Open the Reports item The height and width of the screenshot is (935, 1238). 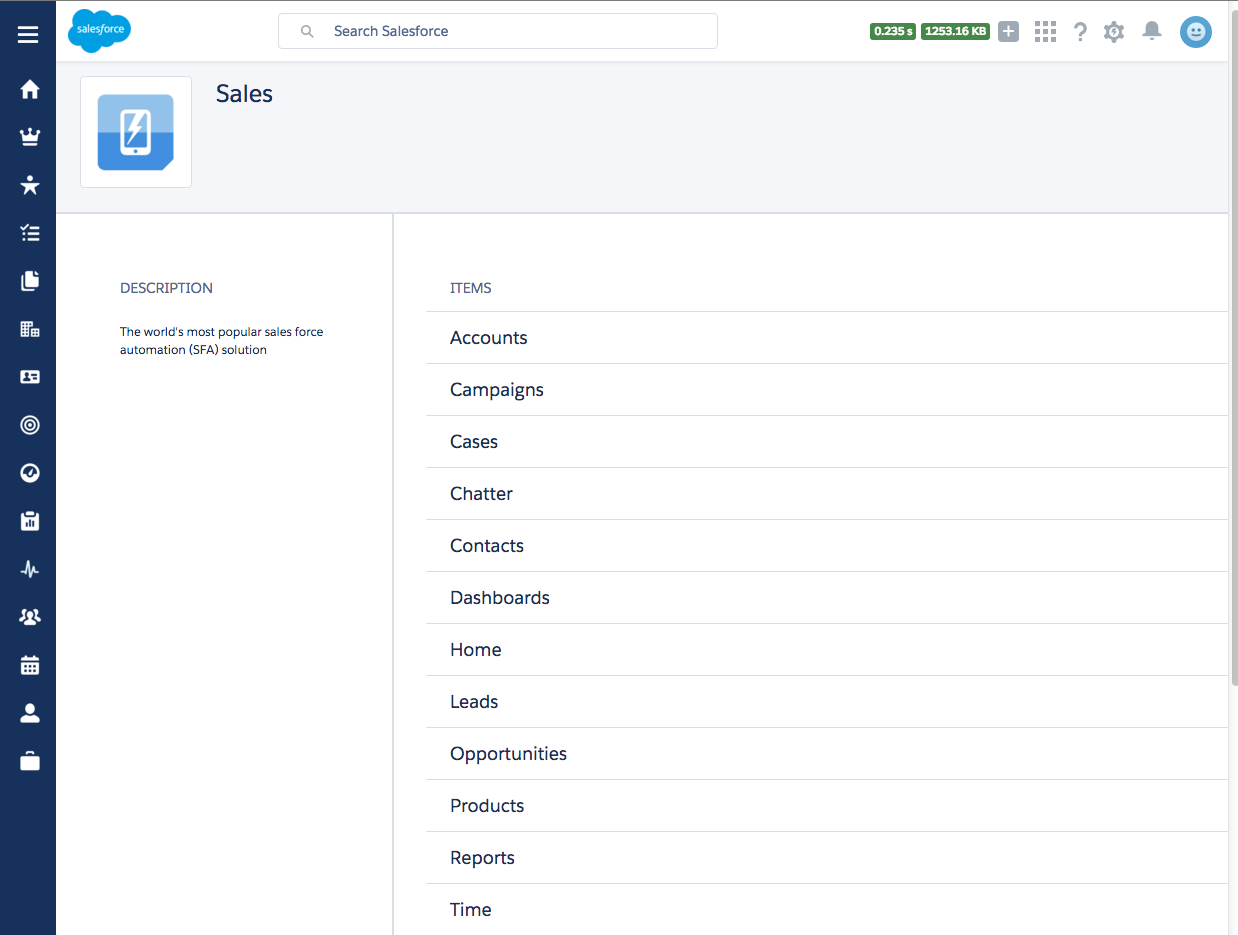click(827, 858)
